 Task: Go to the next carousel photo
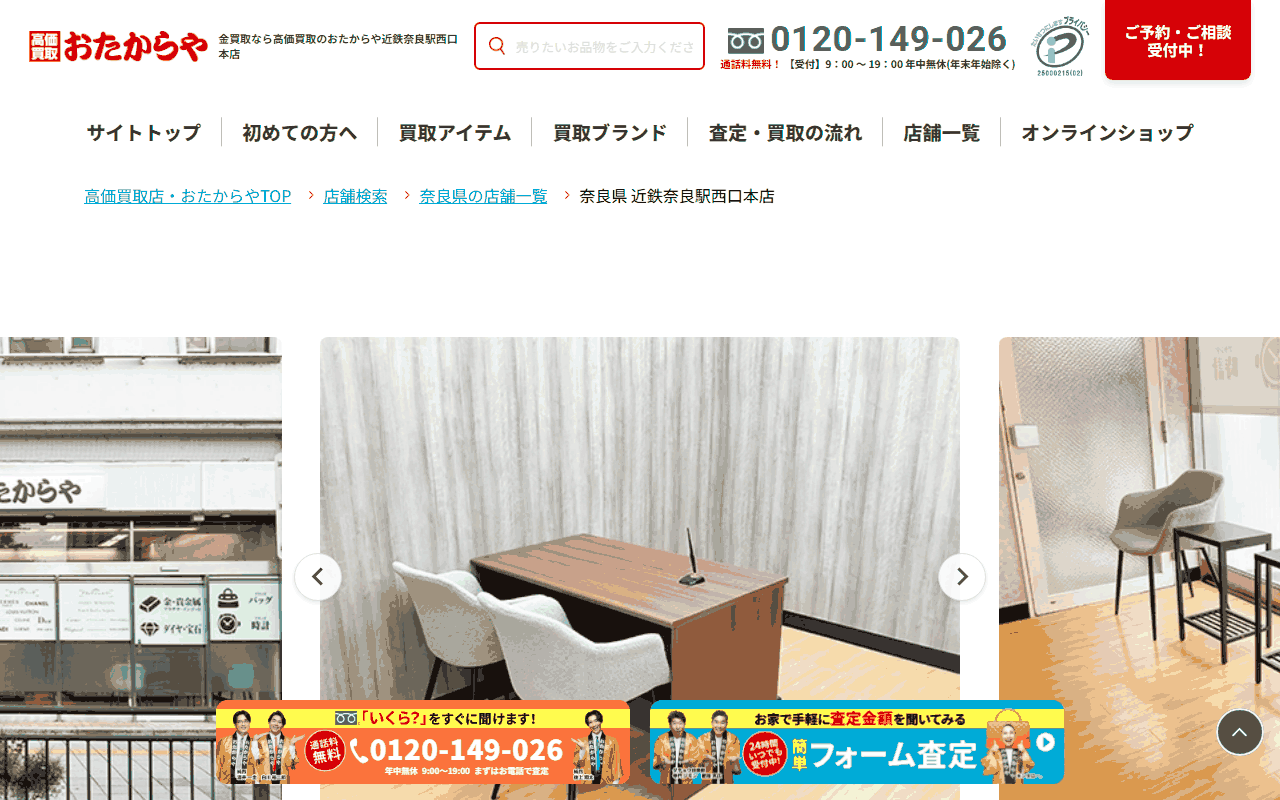tap(962, 577)
